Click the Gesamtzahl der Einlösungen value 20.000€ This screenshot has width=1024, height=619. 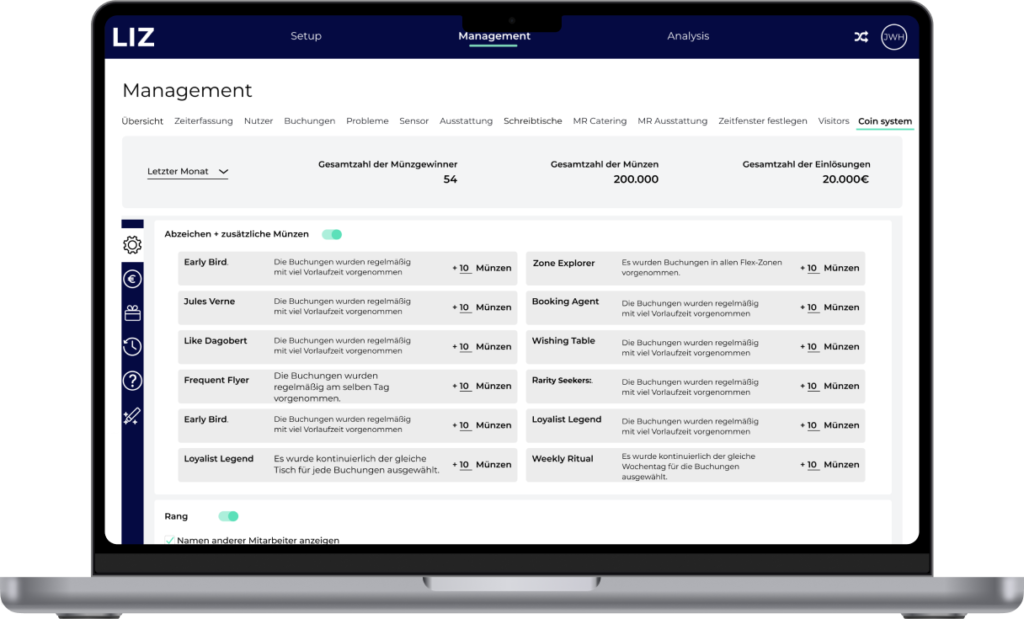[x=845, y=180]
